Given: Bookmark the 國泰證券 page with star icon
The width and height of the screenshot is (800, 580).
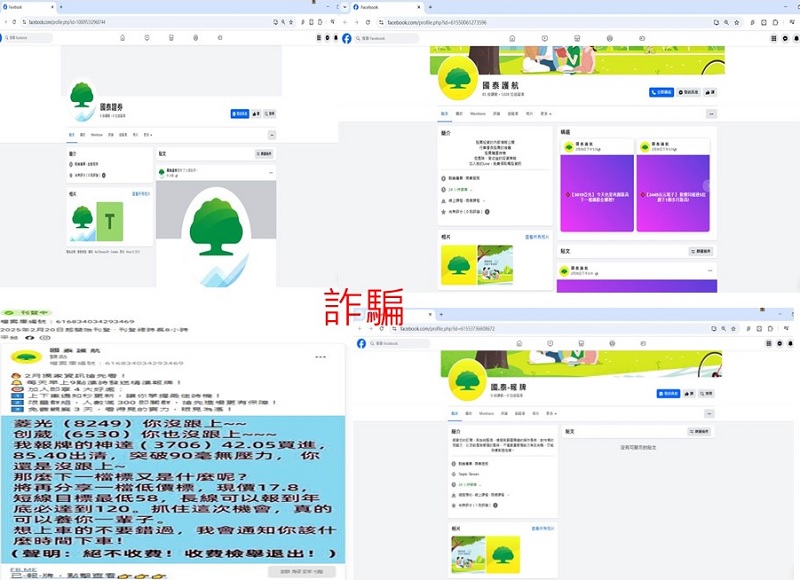Looking at the screenshot, I should (x=291, y=22).
